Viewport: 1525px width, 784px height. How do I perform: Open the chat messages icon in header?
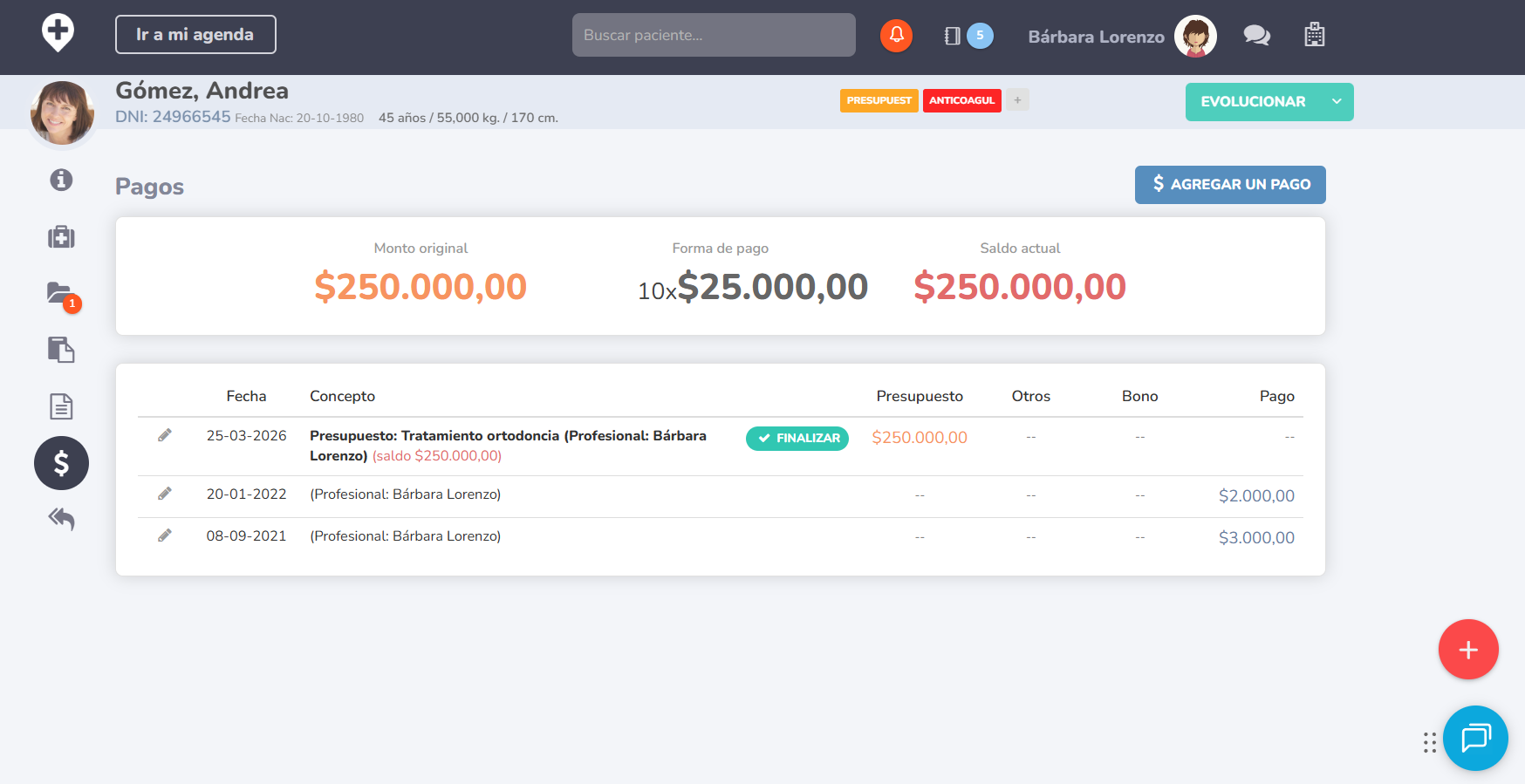[x=1256, y=36]
